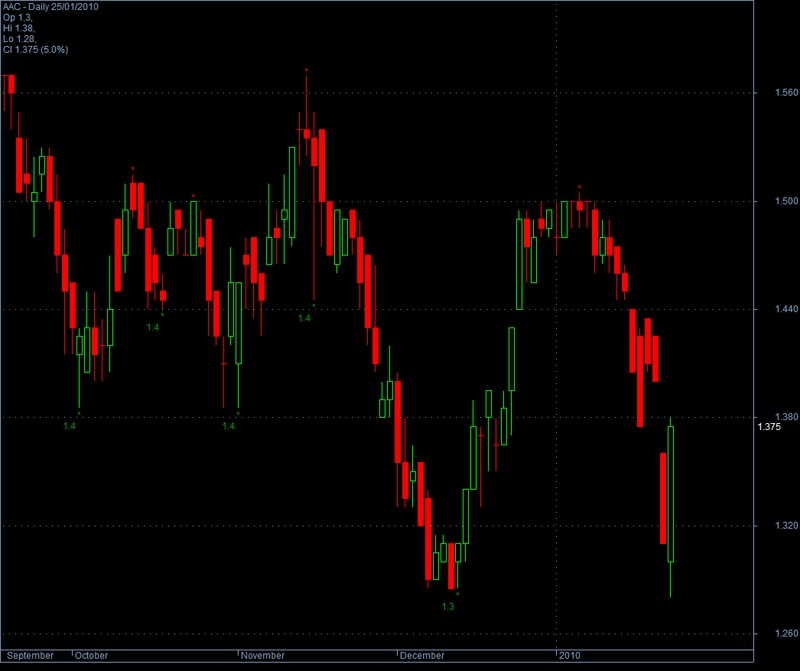Click the '1.4' low annotation below mid-October candles
Image resolution: width=800 pixels, height=671 pixels.
tap(153, 327)
